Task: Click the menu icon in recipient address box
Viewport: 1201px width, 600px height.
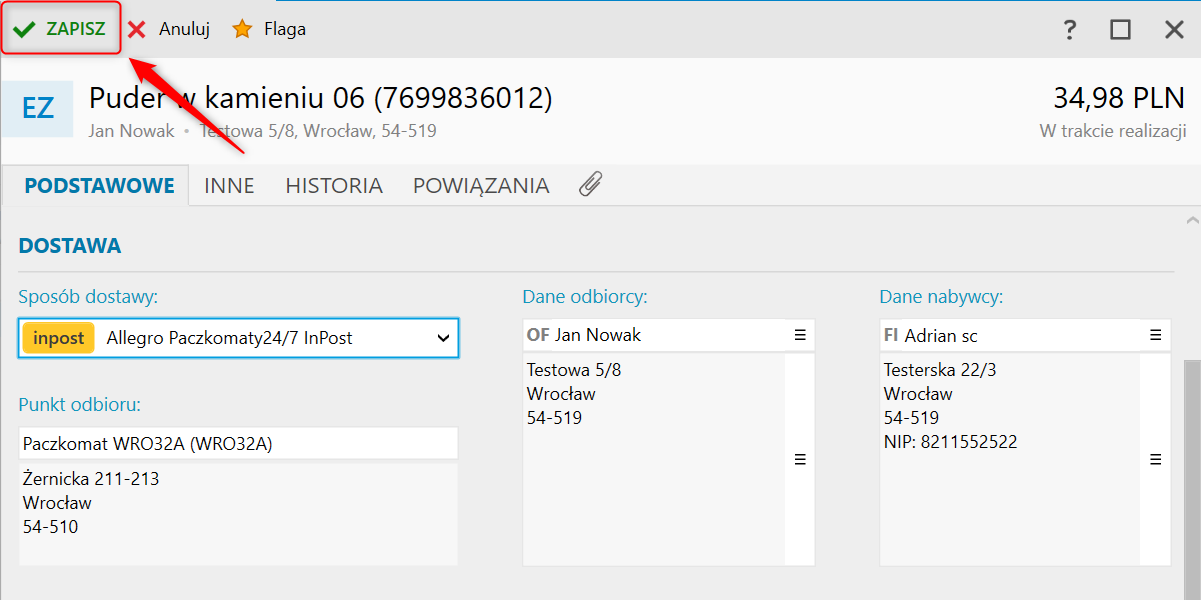Action: [x=800, y=460]
